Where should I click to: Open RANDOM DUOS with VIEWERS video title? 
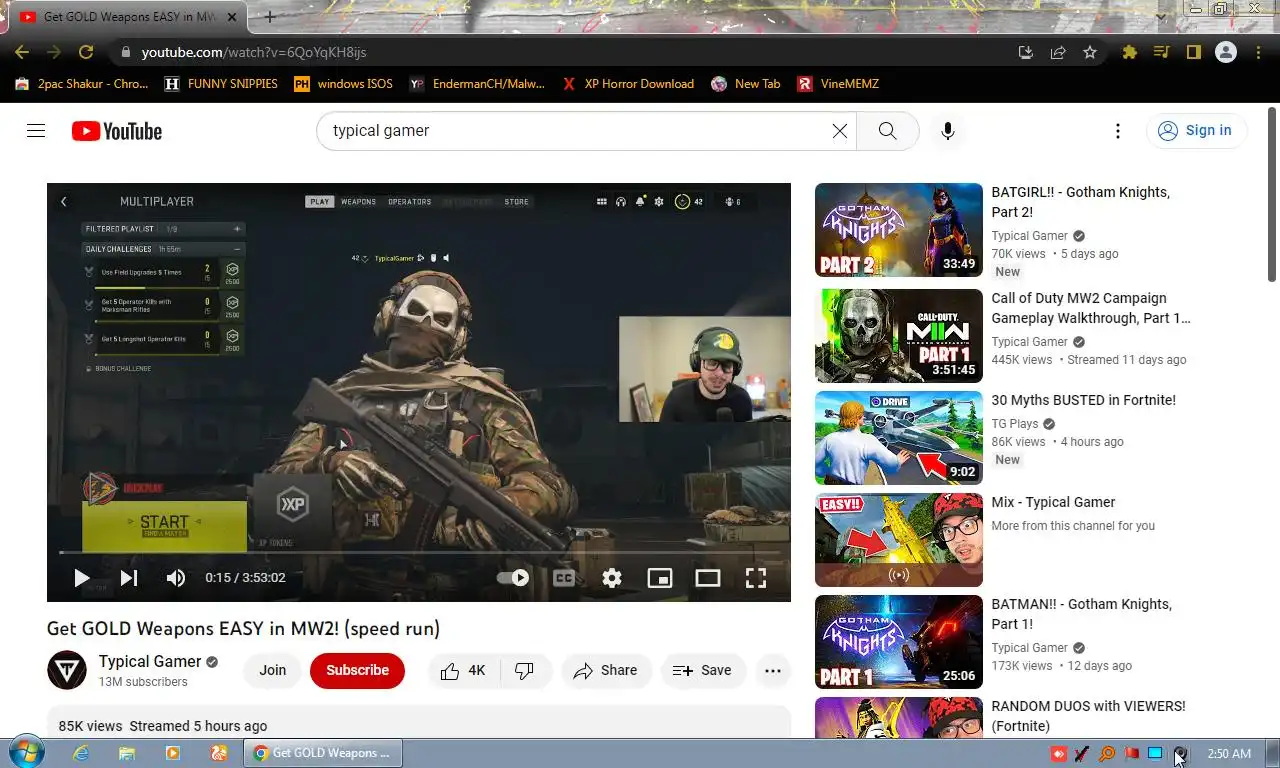[x=1088, y=716]
